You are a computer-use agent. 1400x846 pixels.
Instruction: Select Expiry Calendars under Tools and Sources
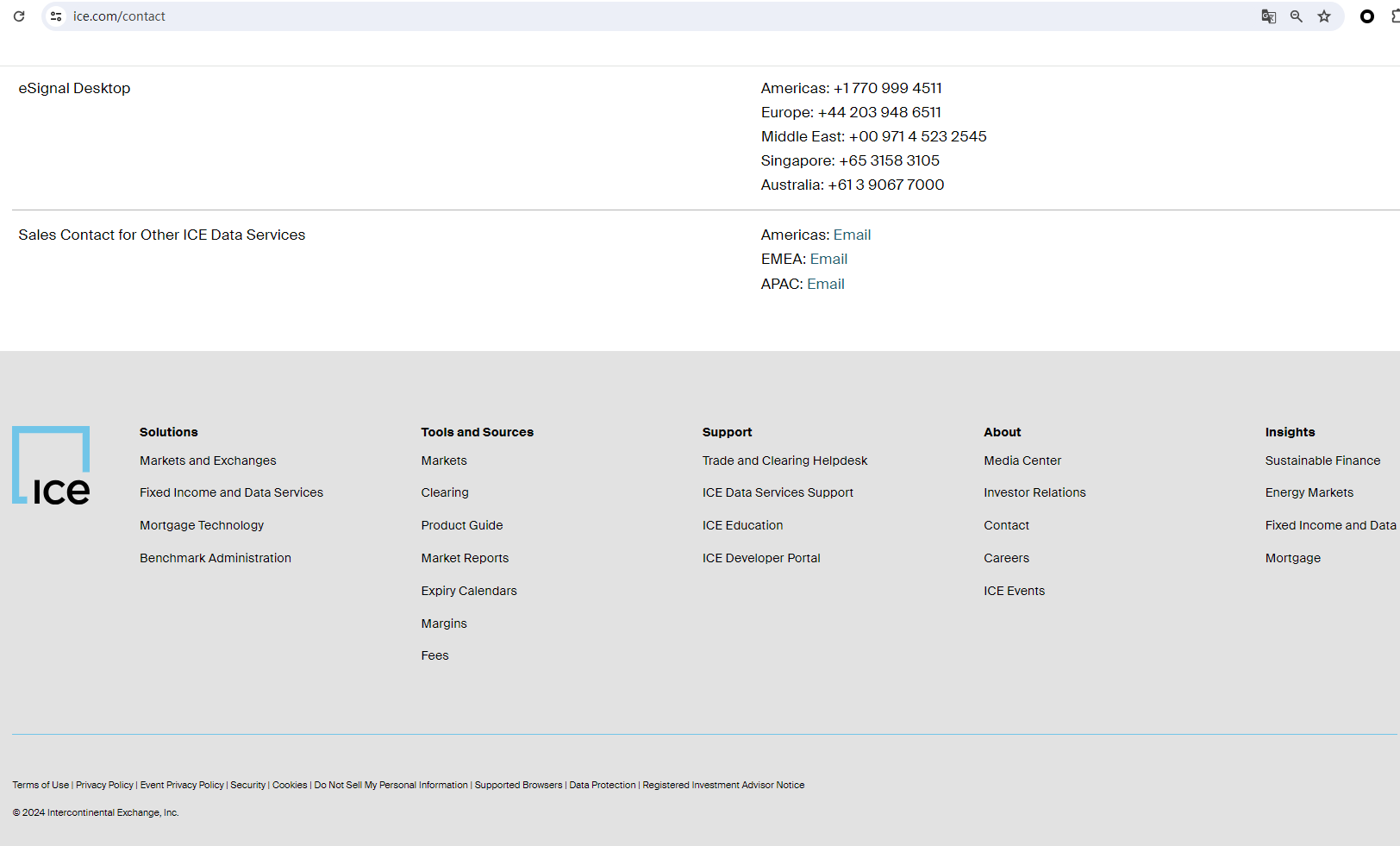pos(469,591)
